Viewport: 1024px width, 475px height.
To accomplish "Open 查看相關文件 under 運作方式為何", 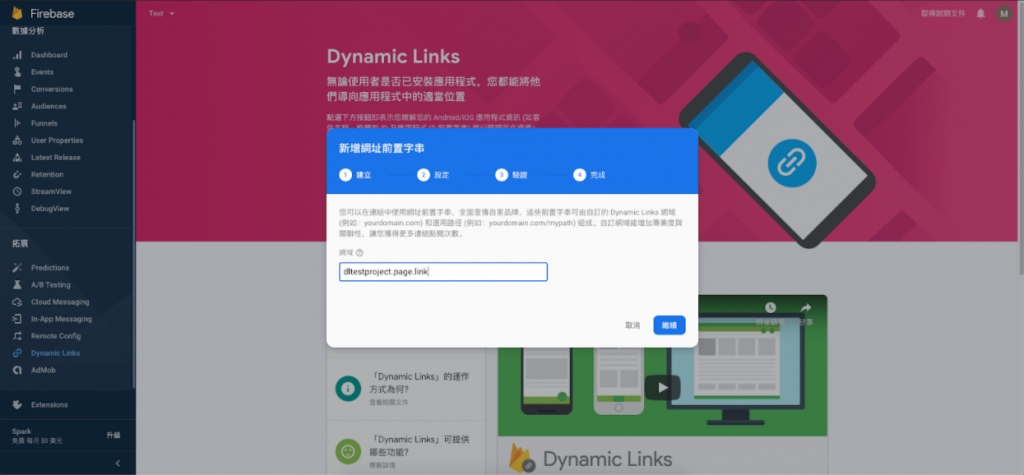I will [388, 402].
